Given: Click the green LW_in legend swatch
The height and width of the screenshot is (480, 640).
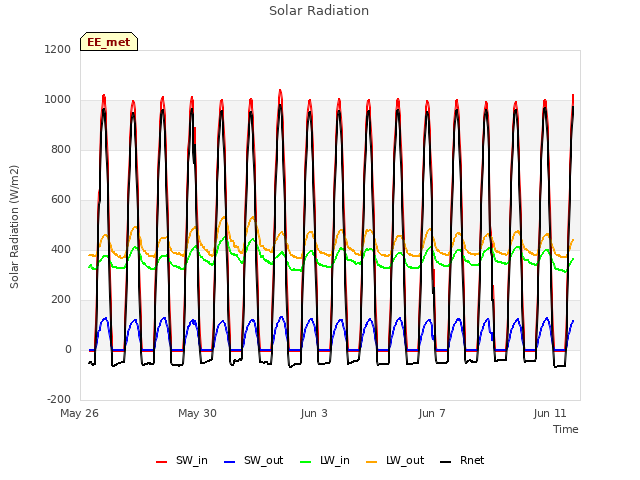Looking at the screenshot, I should [306, 462].
